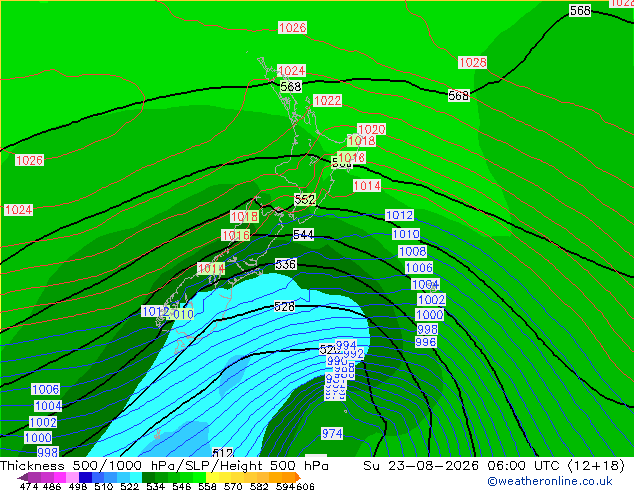Open the weatheronline.co.uk copyright link
The width and height of the screenshot is (634, 490).
pyautogui.click(x=550, y=481)
